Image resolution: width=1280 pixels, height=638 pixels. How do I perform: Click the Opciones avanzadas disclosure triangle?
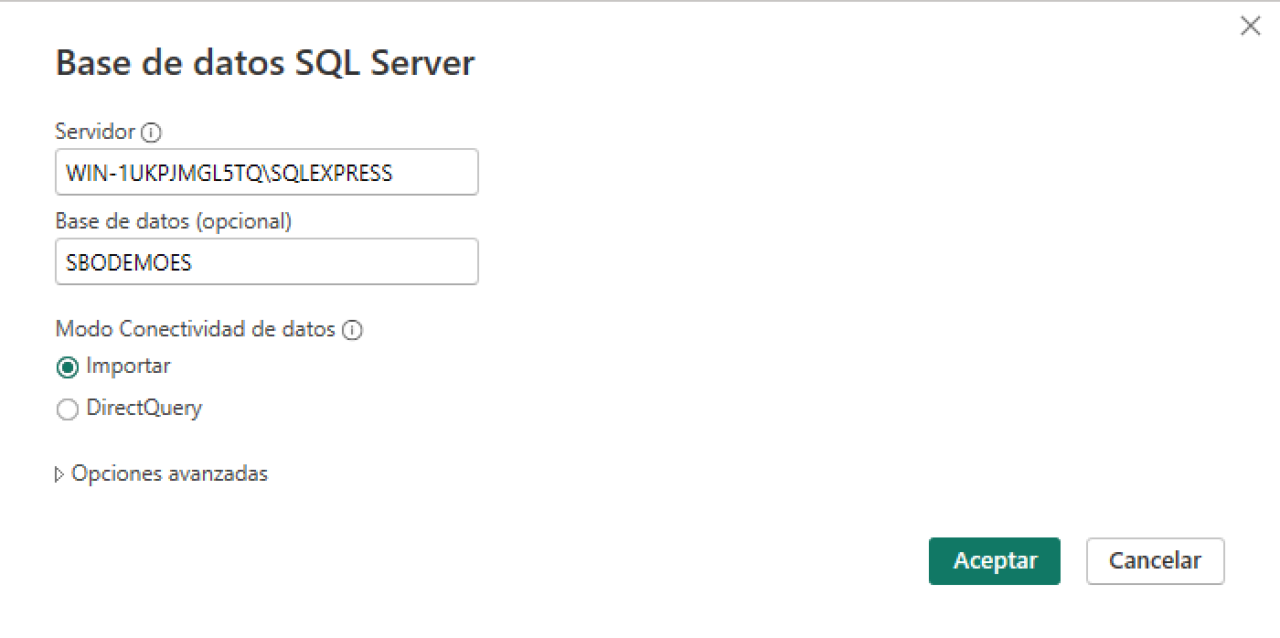click(60, 473)
